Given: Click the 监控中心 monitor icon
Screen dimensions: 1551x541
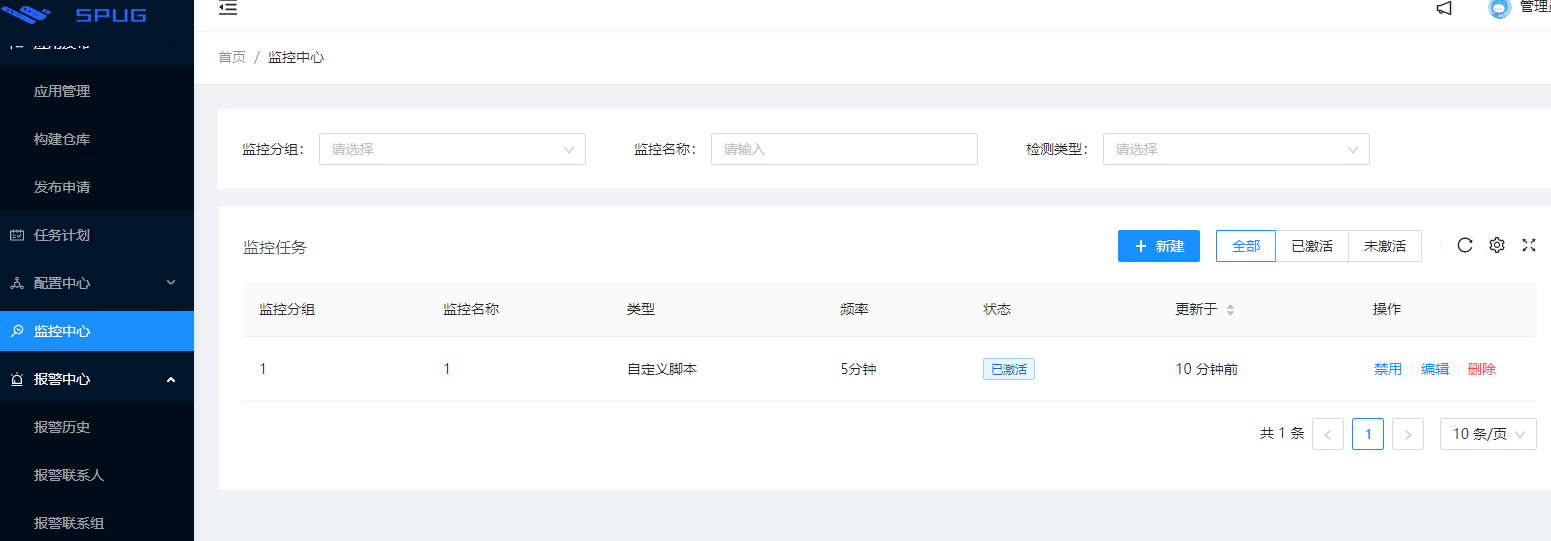Looking at the screenshot, I should [x=17, y=331].
